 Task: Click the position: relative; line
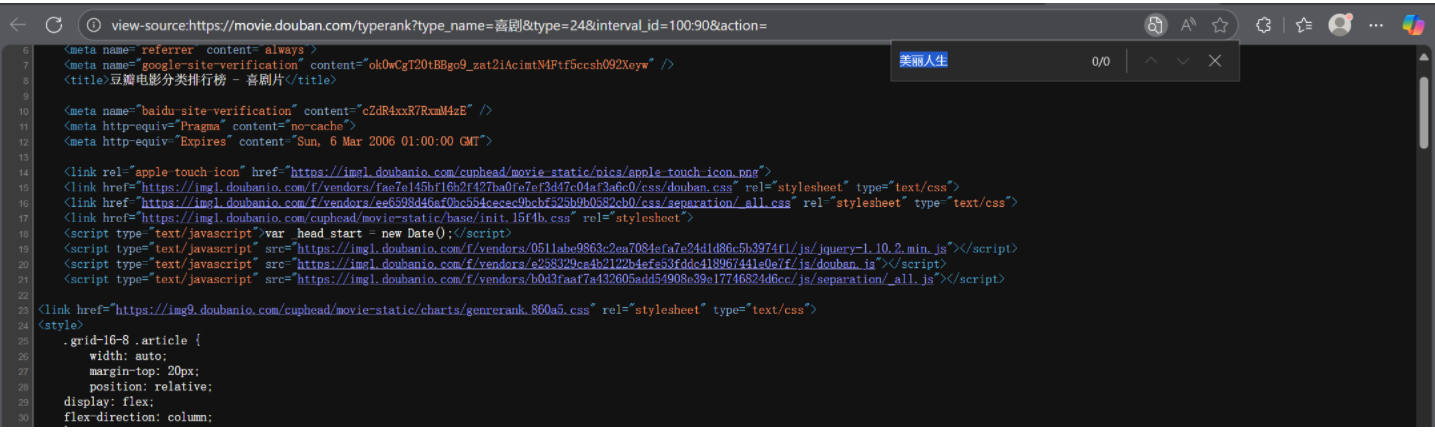point(150,386)
